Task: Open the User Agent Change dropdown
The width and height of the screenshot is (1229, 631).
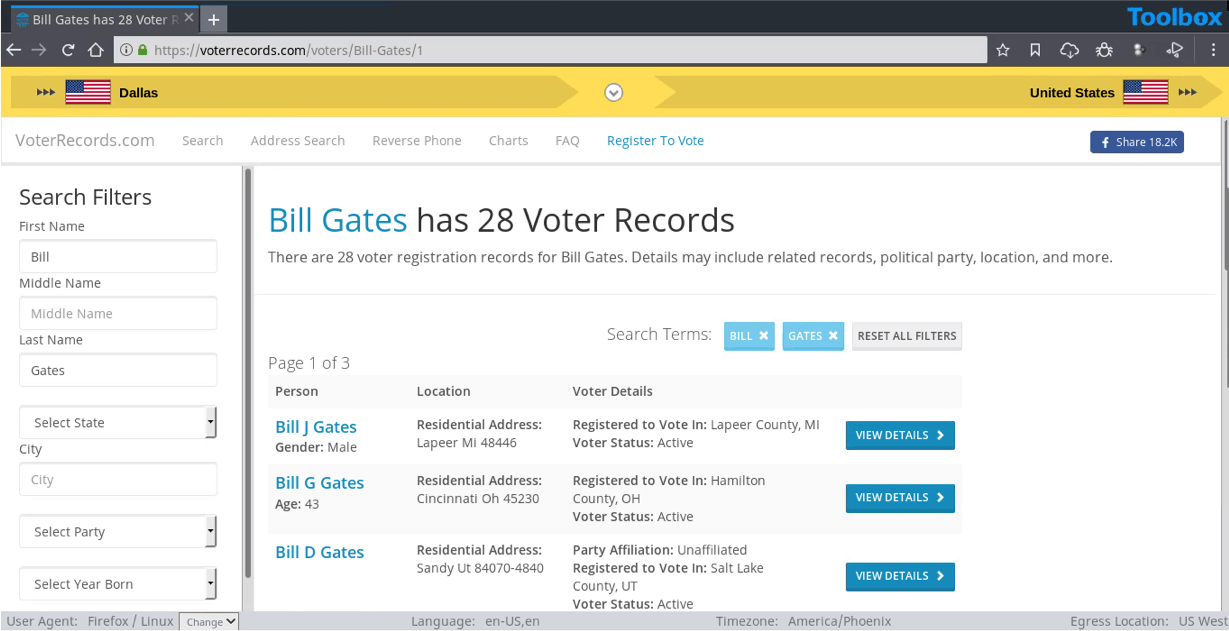Action: 209,622
